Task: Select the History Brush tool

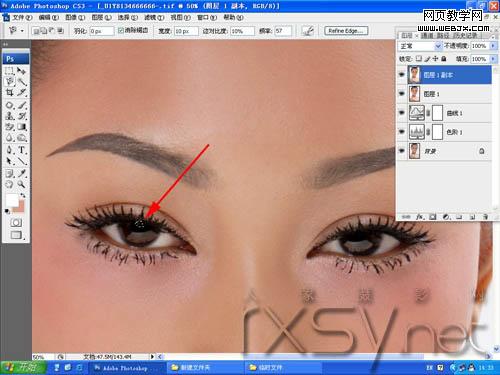Action: tap(21, 116)
